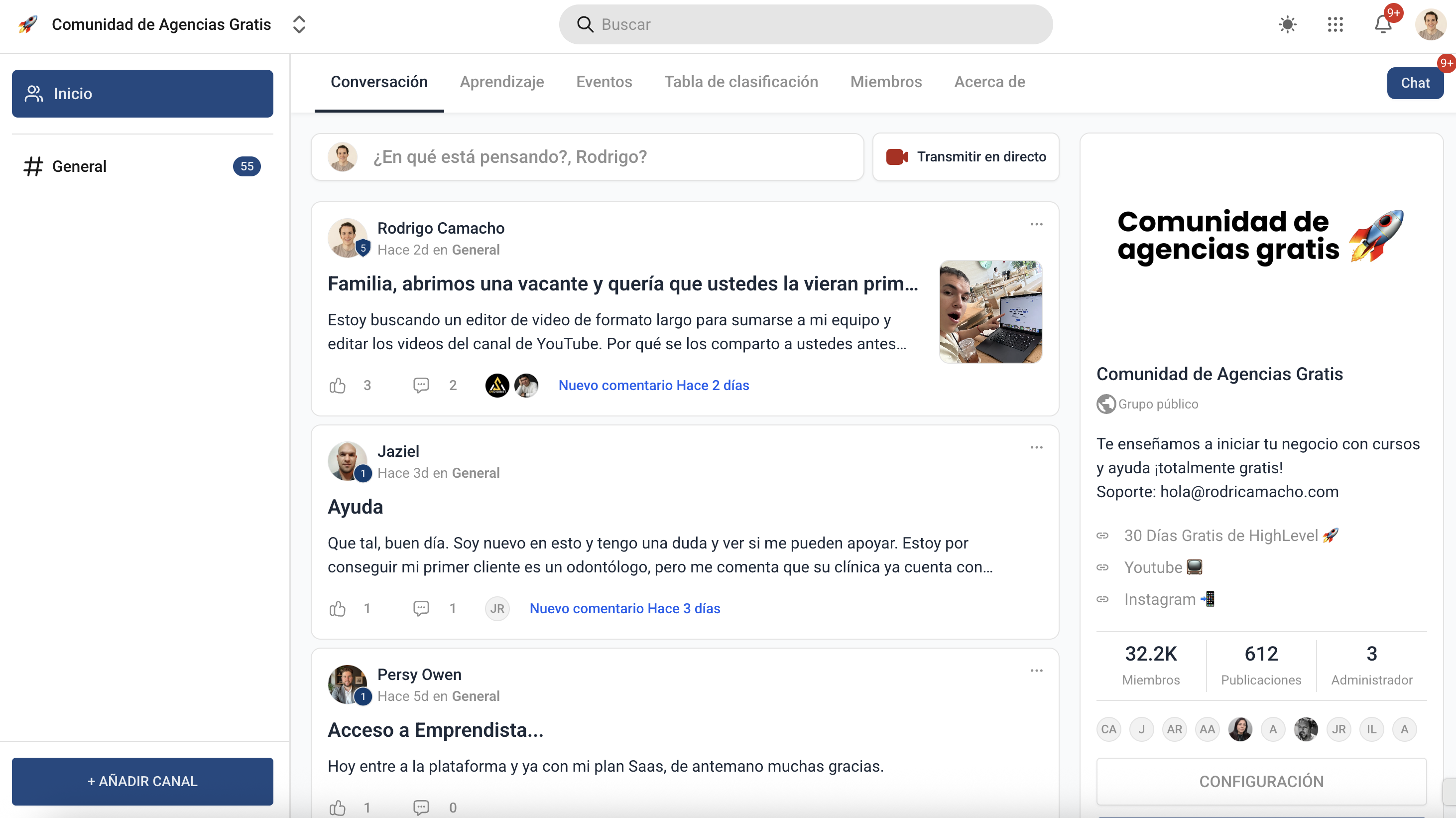Screen dimensions: 1456x818
Task: Click the '¿En qué está pensando?' post box
Action: (x=587, y=156)
